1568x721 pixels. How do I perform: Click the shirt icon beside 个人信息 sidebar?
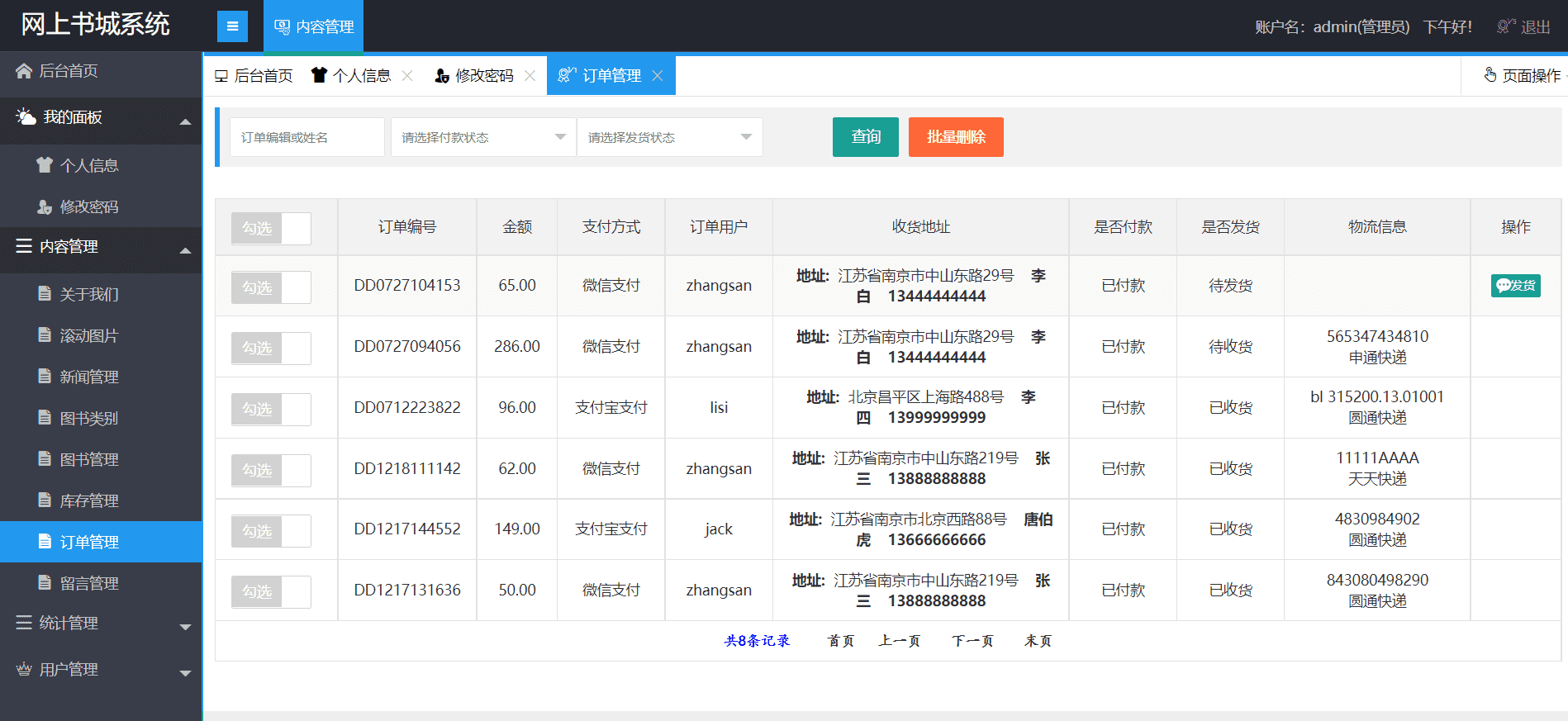(x=45, y=165)
